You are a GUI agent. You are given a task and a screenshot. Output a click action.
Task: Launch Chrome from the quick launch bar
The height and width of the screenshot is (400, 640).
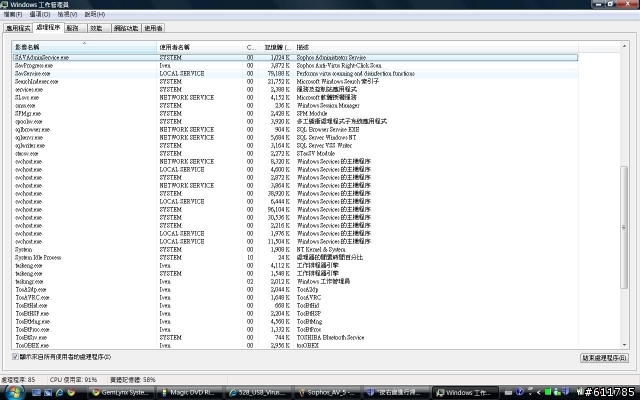tap(71, 393)
